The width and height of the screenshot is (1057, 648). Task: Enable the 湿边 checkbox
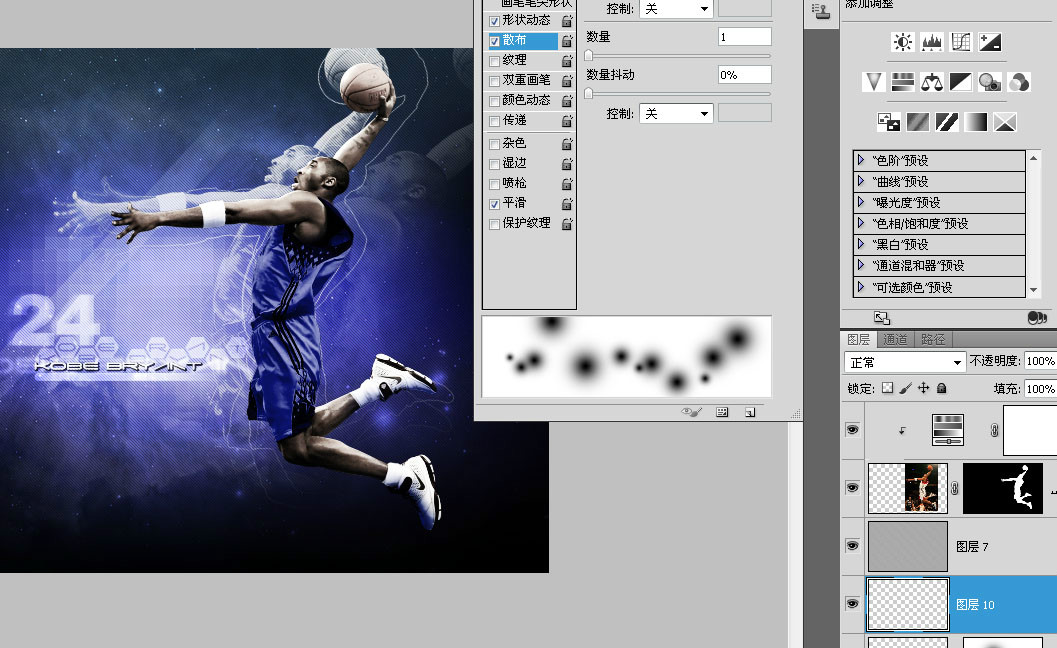tap(494, 164)
